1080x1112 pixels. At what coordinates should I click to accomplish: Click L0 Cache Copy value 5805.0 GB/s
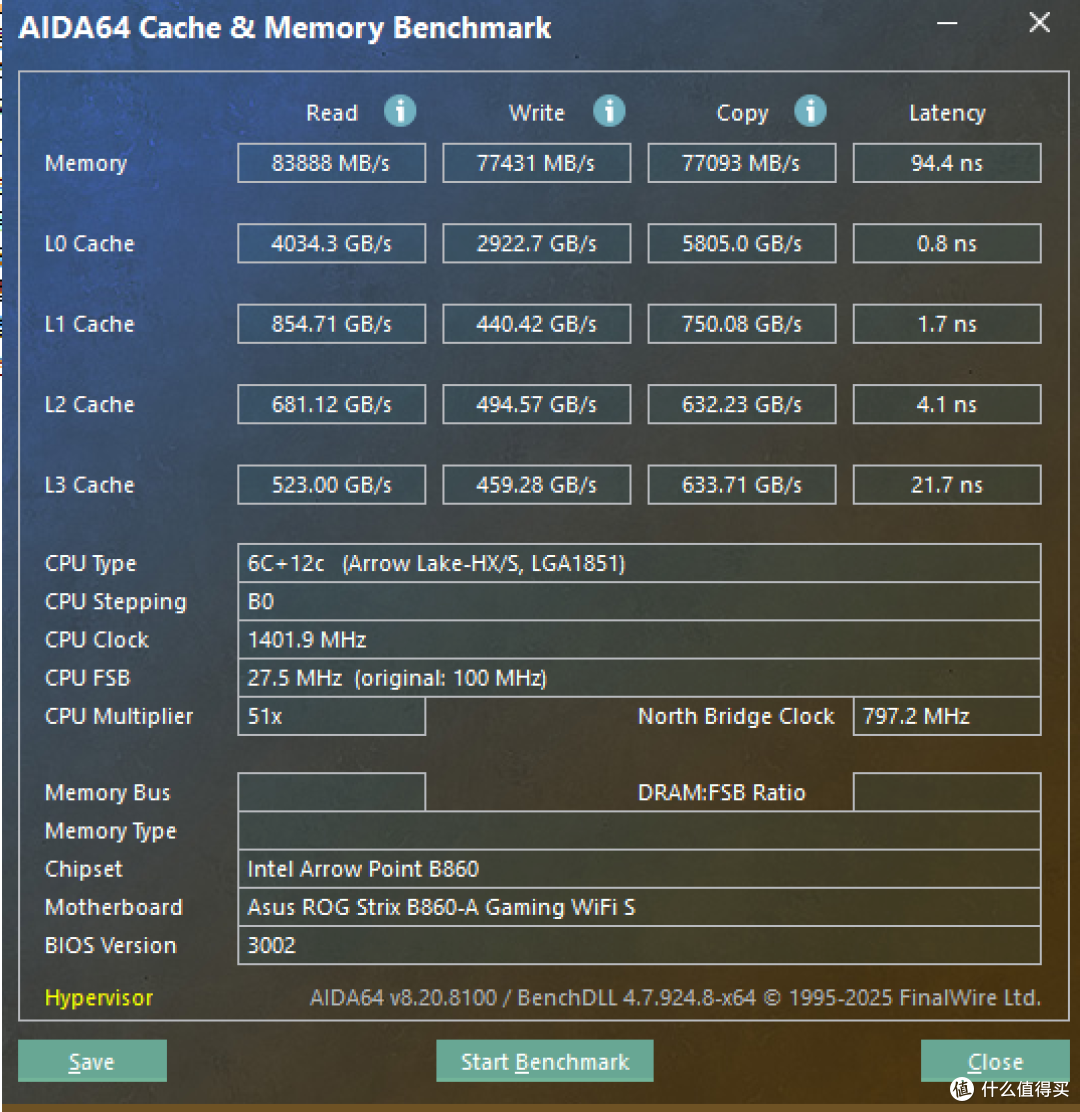(741, 243)
